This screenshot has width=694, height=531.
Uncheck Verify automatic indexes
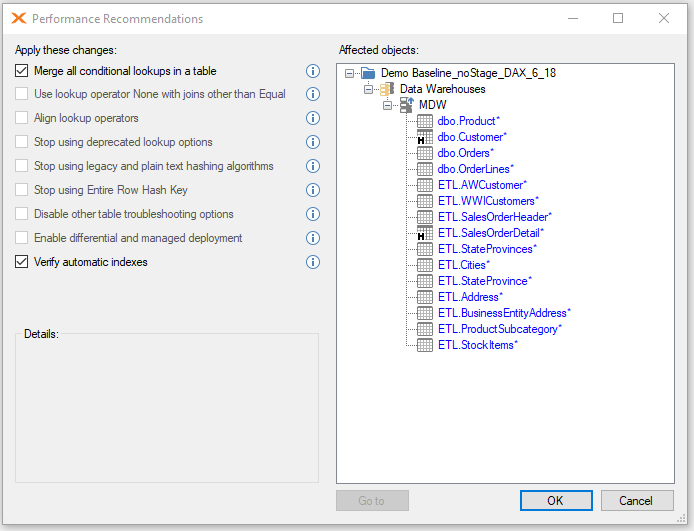click(x=22, y=262)
